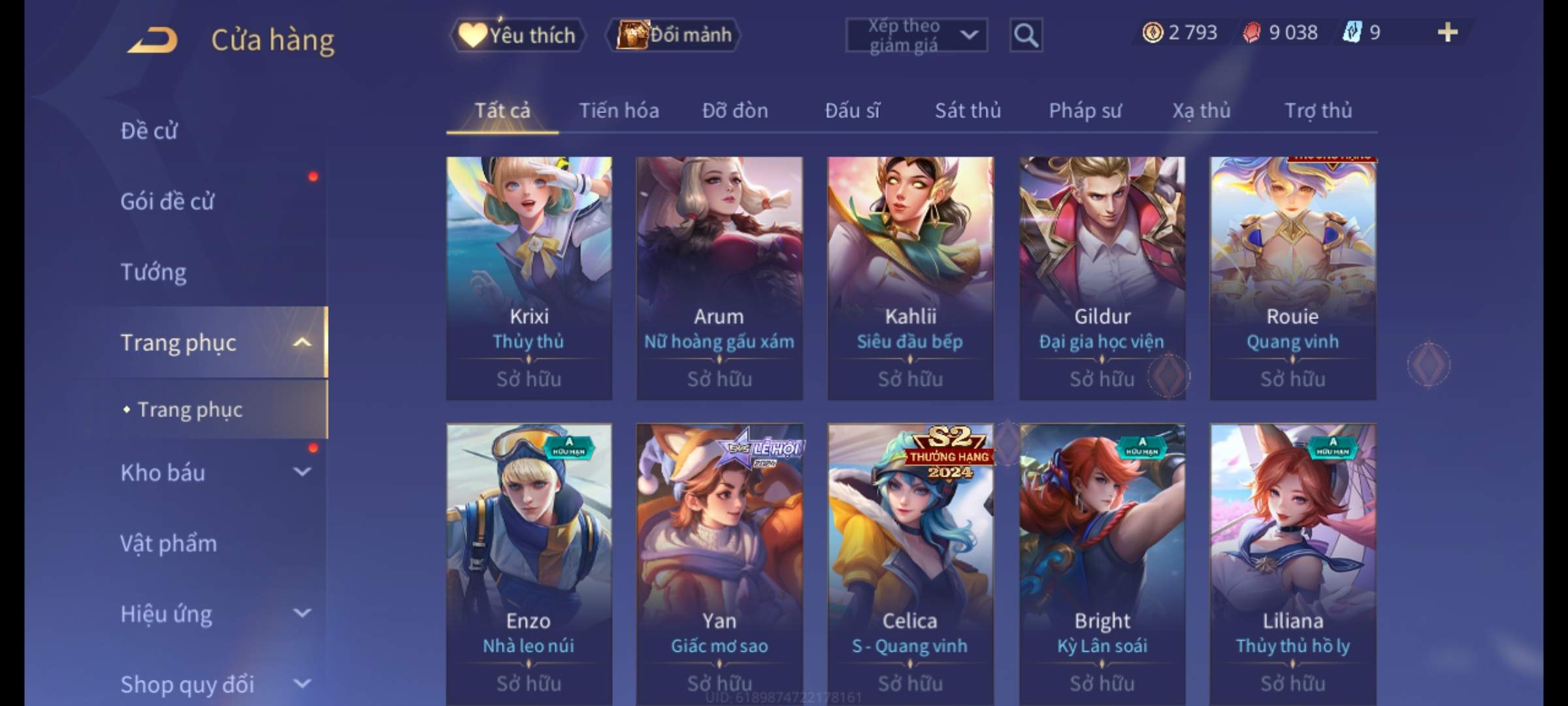Viewport: 1568px width, 706px height.
Task: Tap the gold coin currency icon
Action: click(x=1152, y=32)
